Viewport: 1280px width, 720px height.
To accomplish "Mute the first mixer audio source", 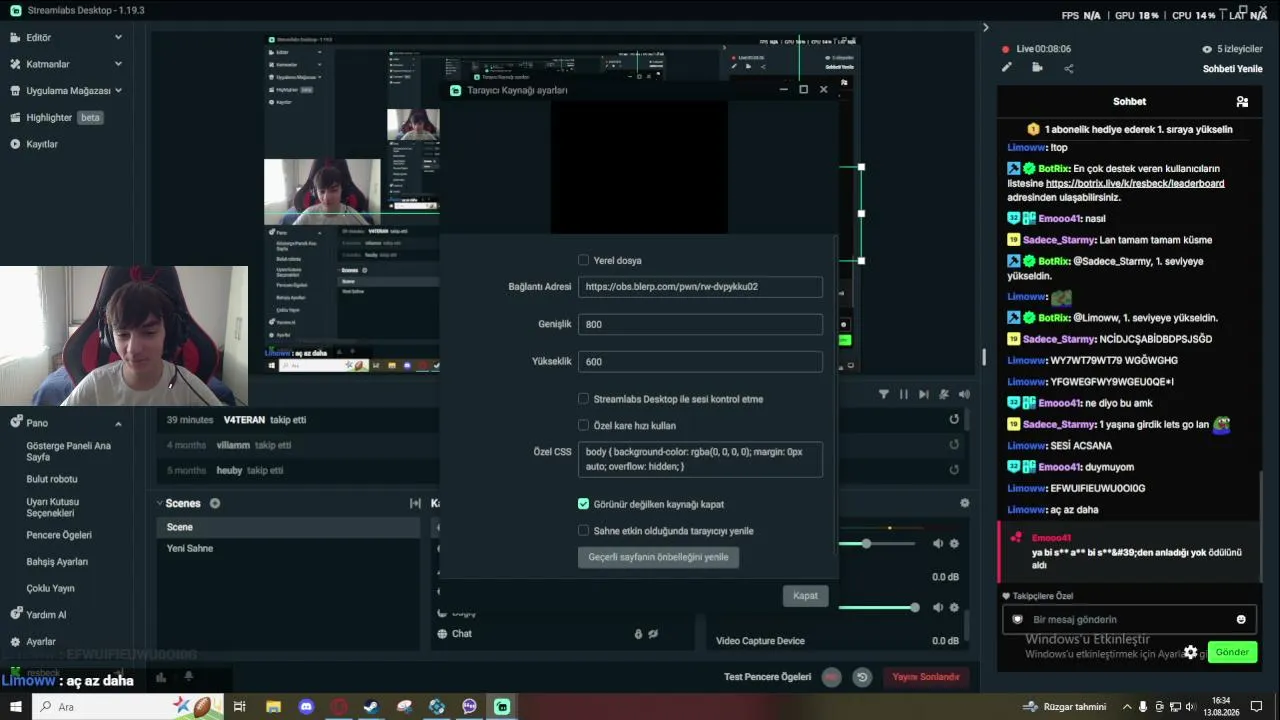I will point(938,544).
